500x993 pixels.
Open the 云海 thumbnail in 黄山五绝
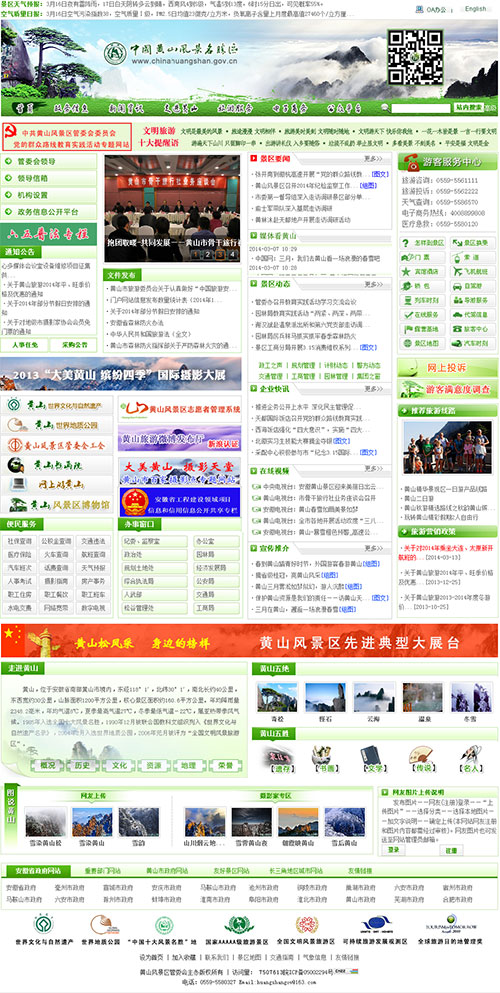[x=374, y=697]
